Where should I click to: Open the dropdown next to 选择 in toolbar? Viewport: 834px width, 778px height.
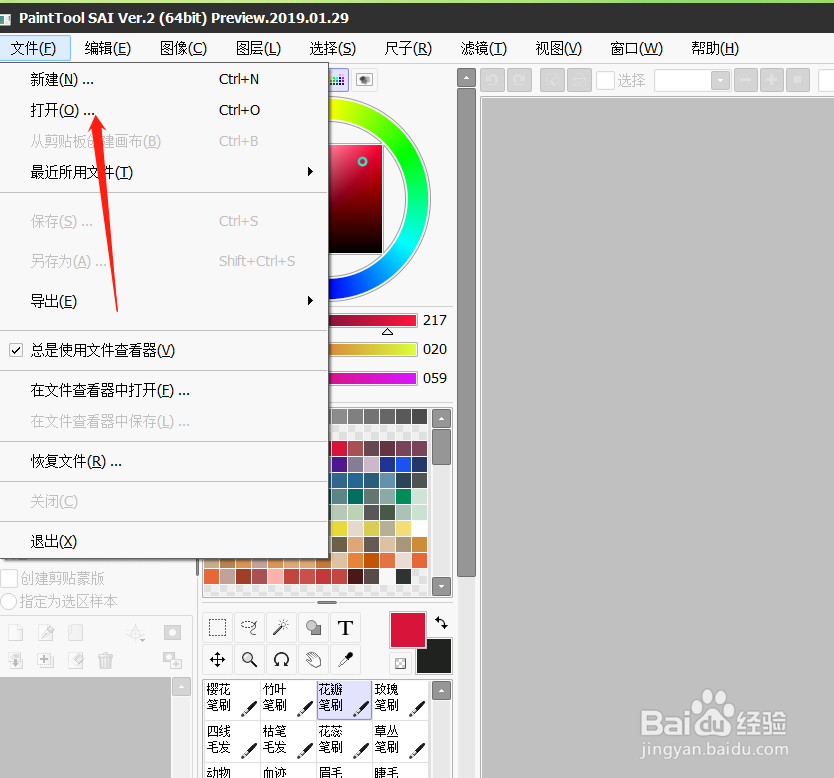point(720,80)
